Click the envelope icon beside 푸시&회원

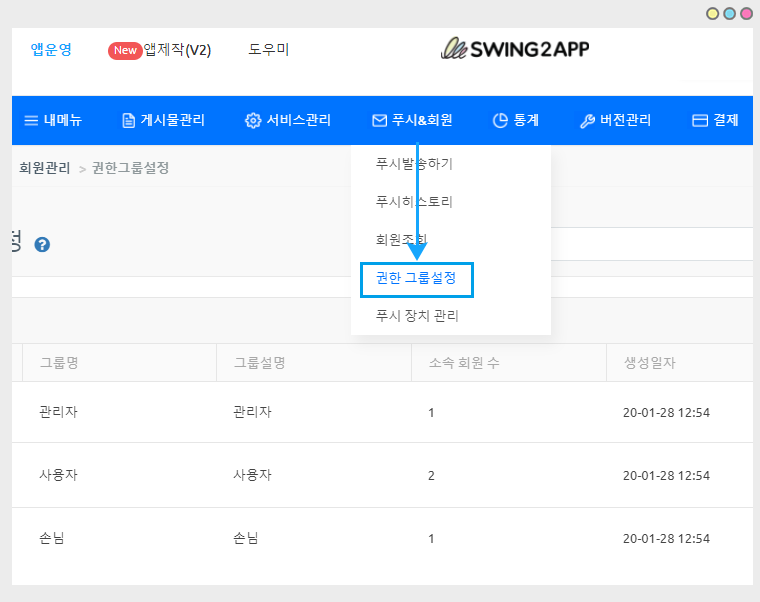click(379, 121)
